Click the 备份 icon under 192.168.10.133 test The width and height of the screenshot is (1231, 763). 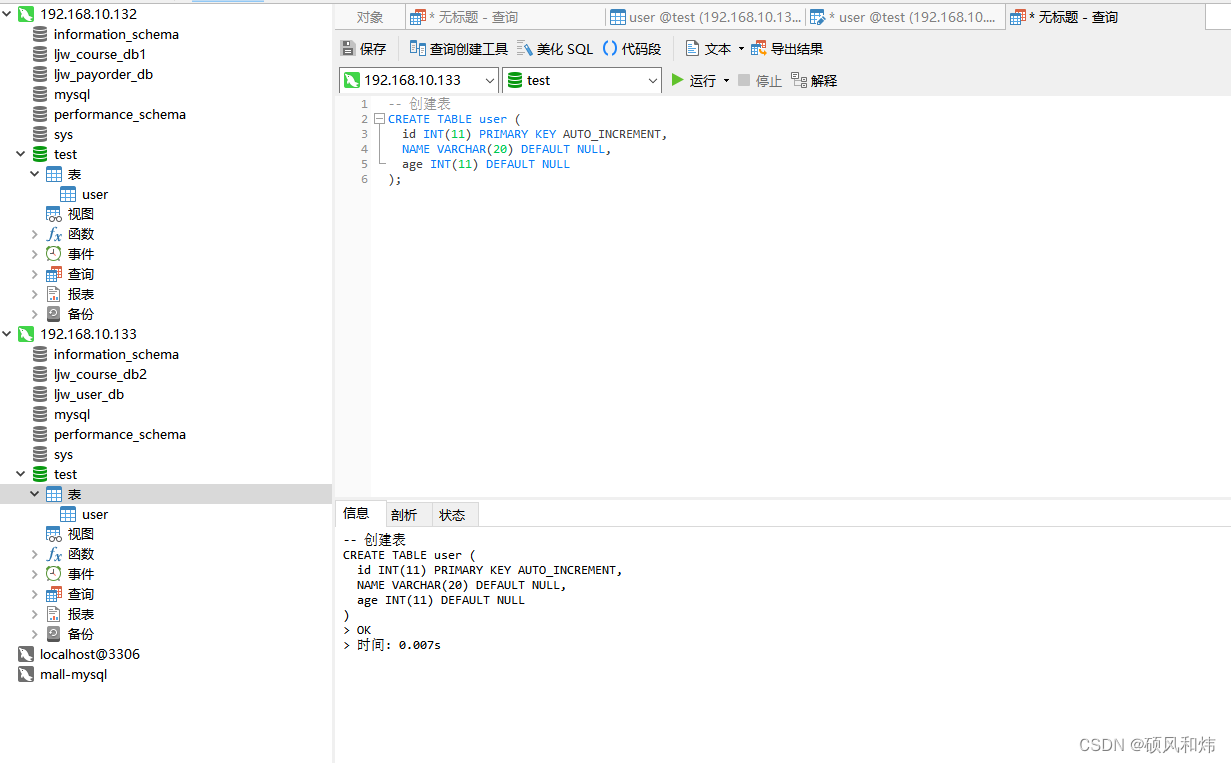(x=54, y=634)
